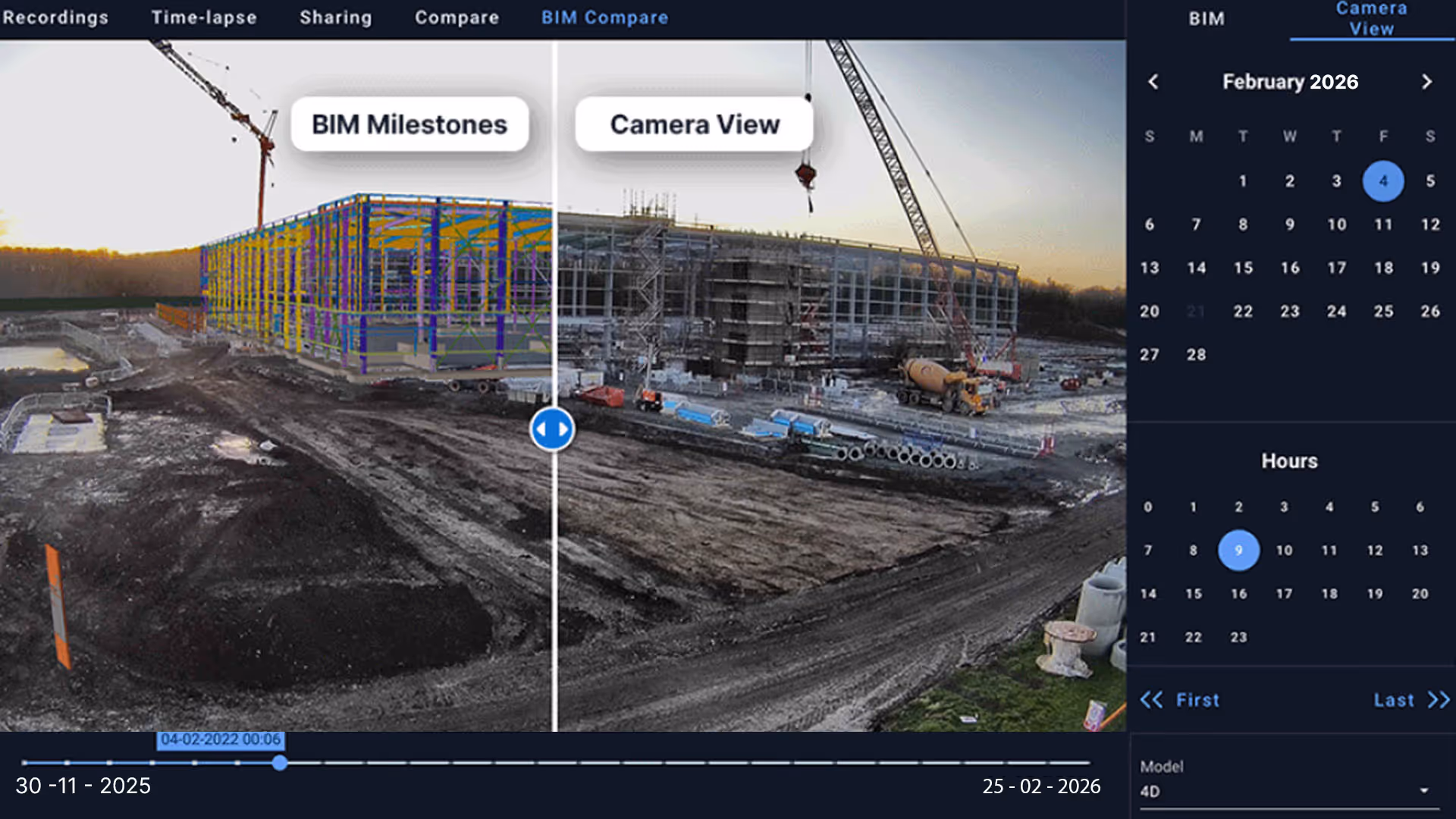
Task: Jump to the Last recording link
Action: 1394,700
